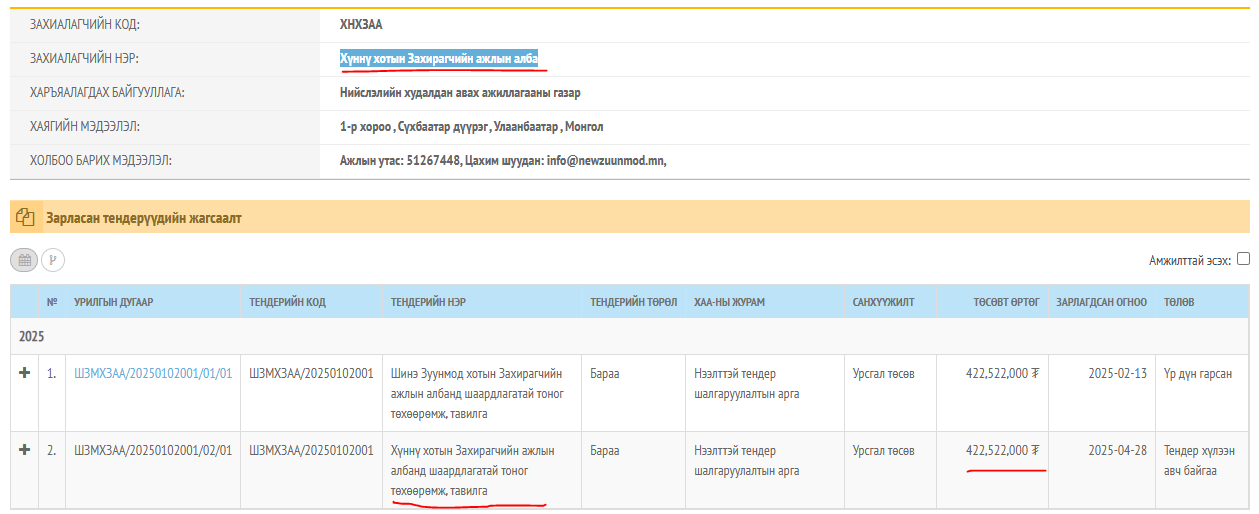Click invitation number ШЗМХЗАА/20250102001/02/01

click(153, 450)
